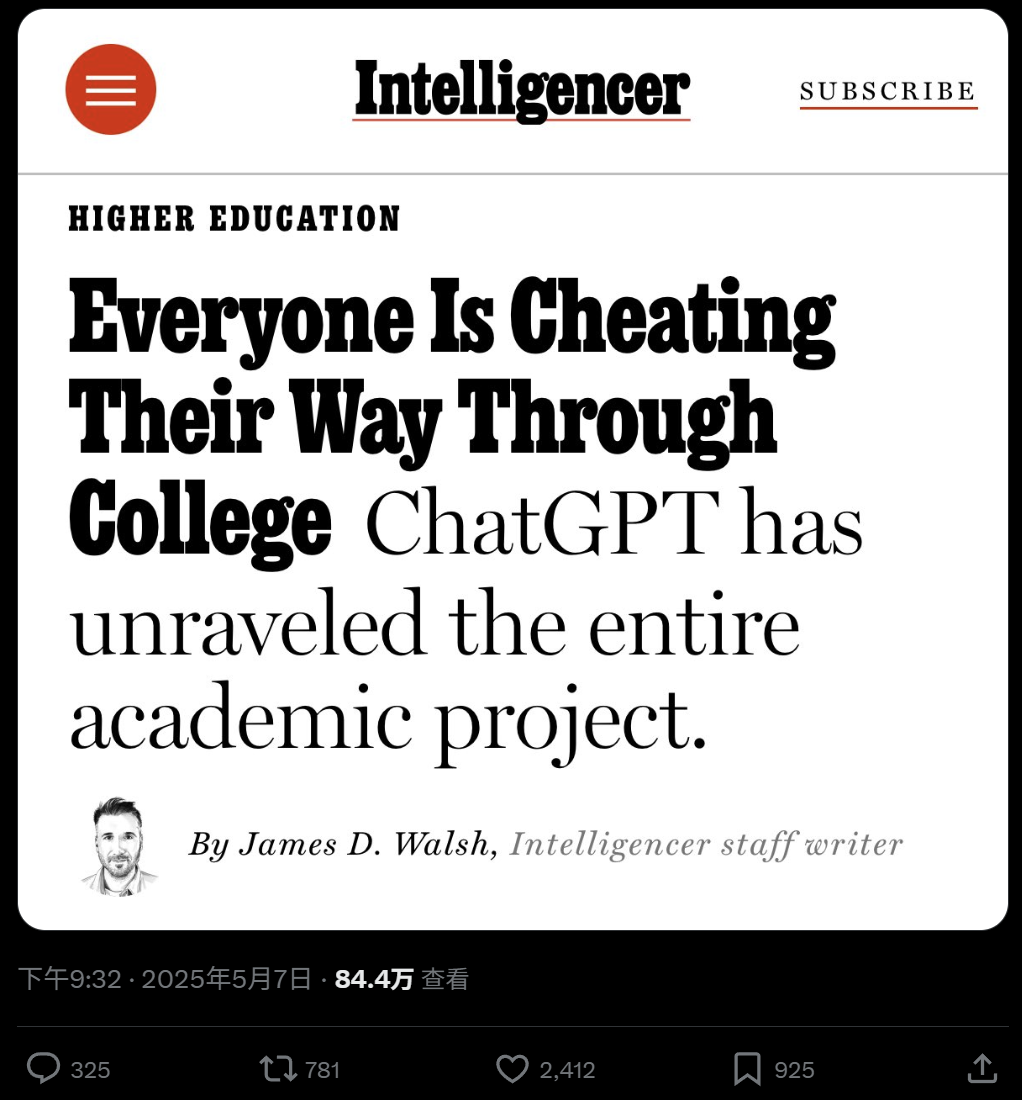The width and height of the screenshot is (1022, 1100).
Task: Click the Intelligencer logo
Action: coord(521,90)
